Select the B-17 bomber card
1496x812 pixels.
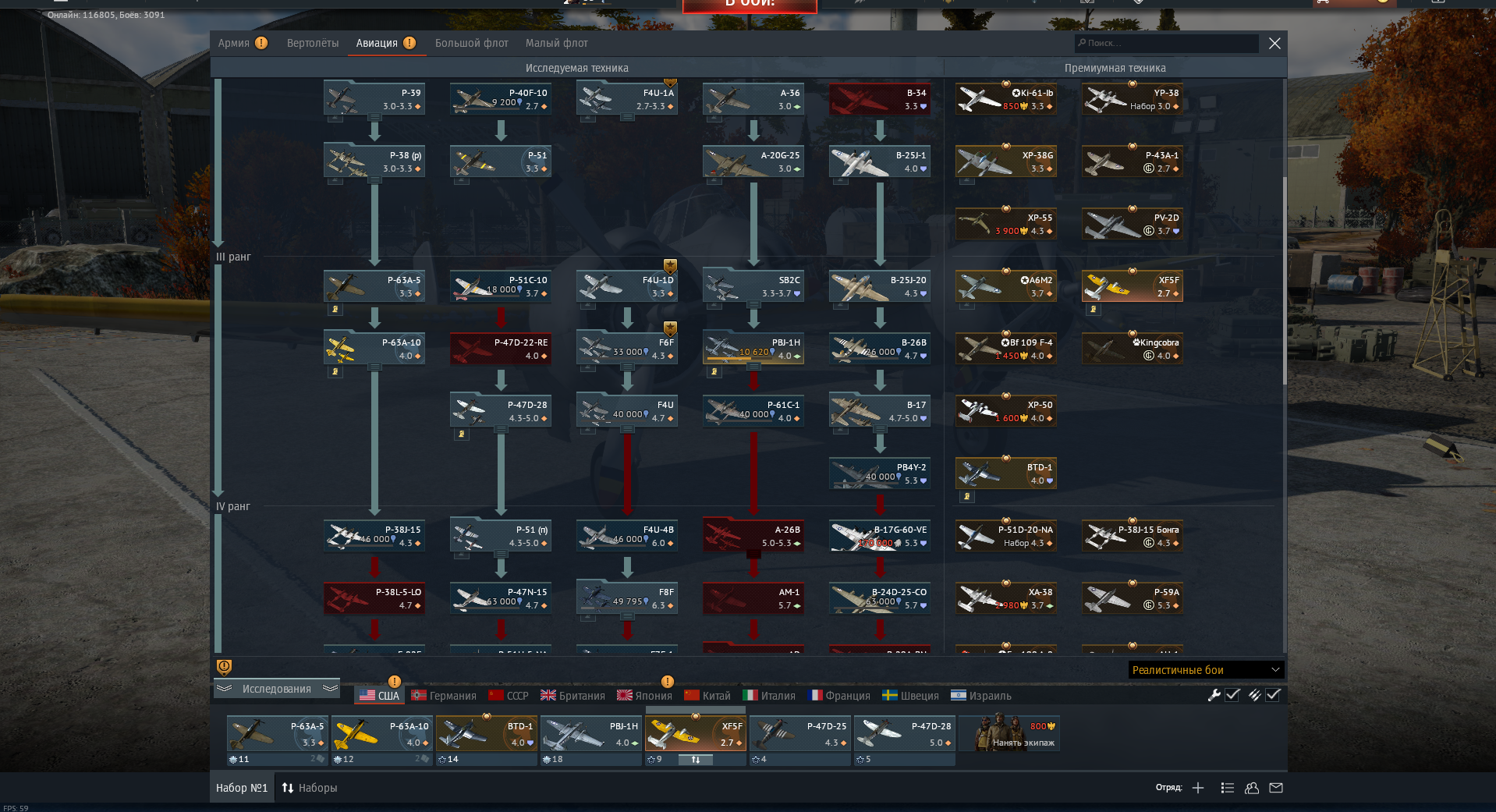880,411
